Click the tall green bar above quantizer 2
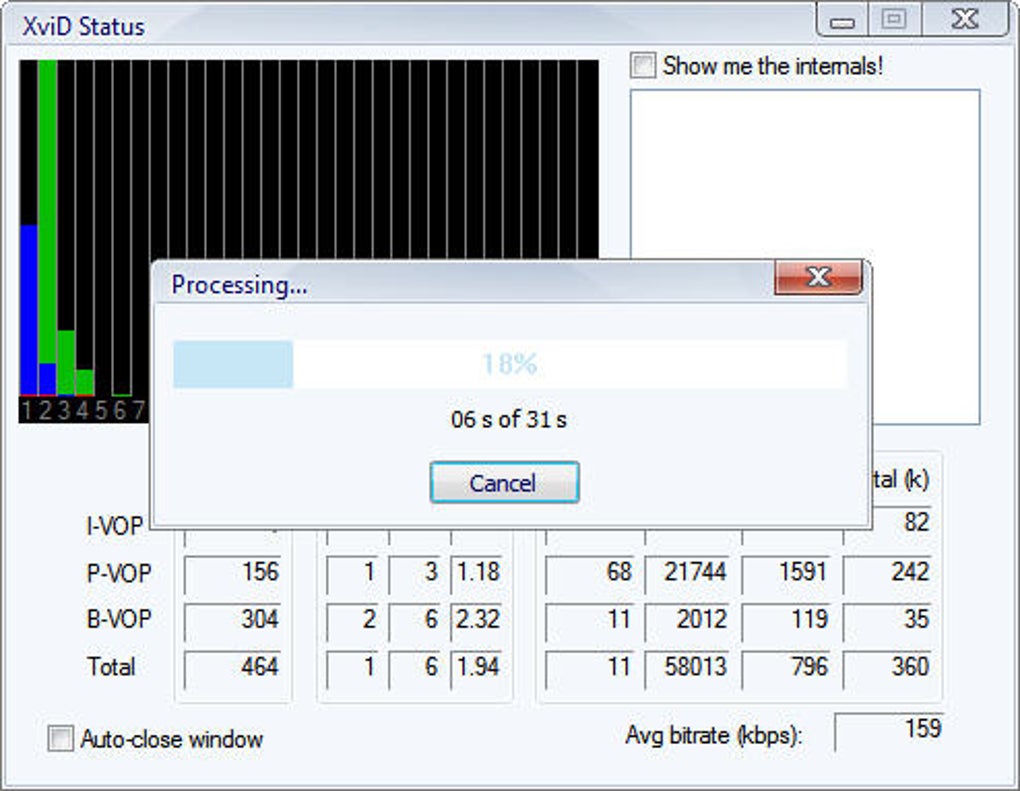1020x791 pixels. tap(47, 211)
